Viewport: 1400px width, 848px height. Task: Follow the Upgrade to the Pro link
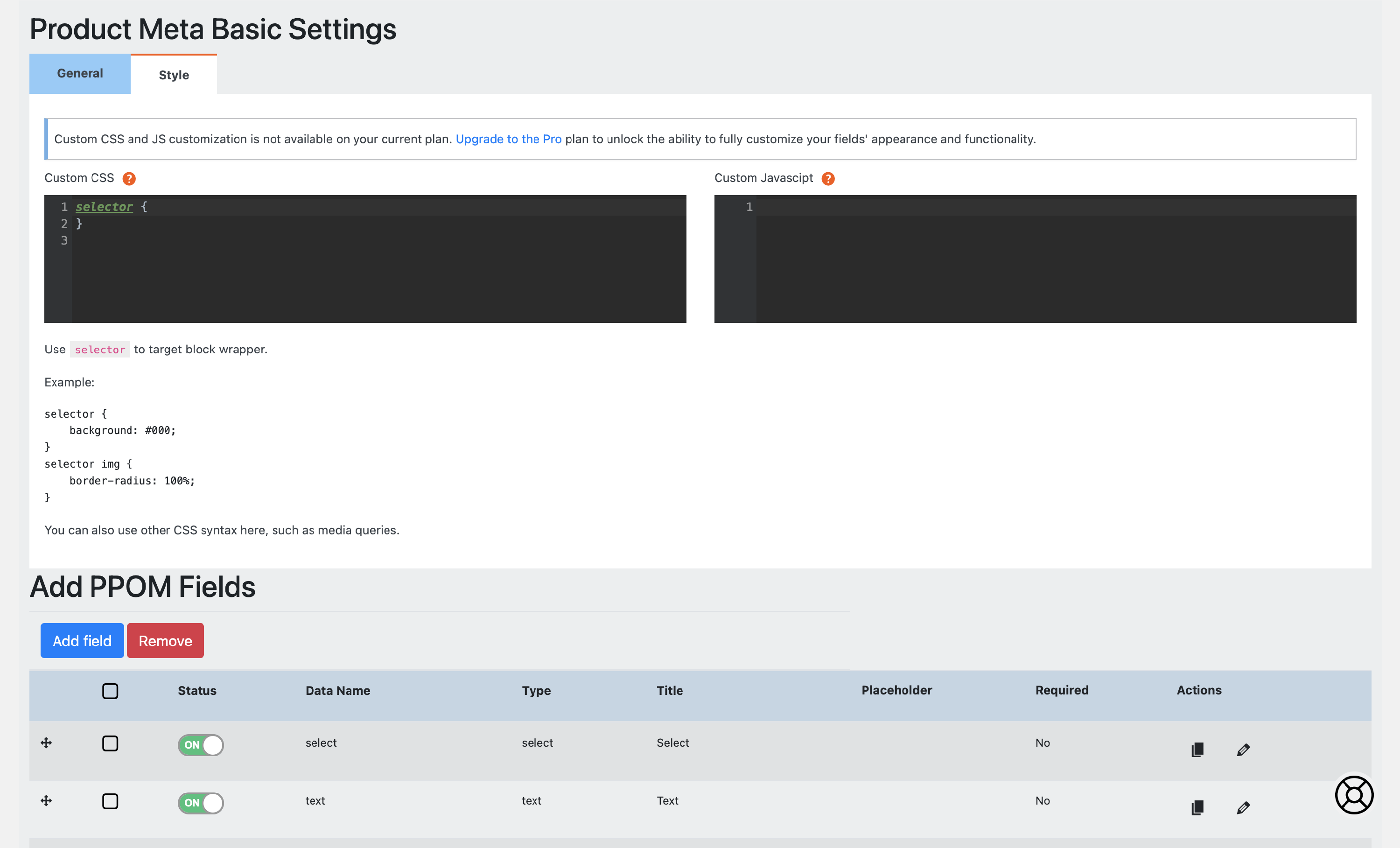click(508, 139)
